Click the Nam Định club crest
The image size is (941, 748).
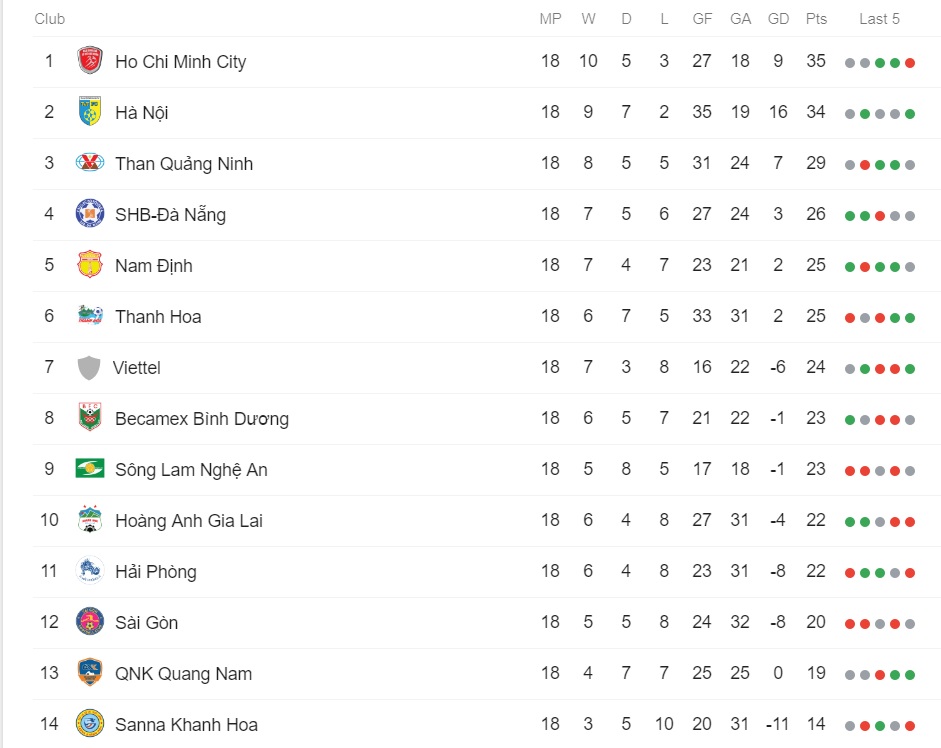pos(89,265)
